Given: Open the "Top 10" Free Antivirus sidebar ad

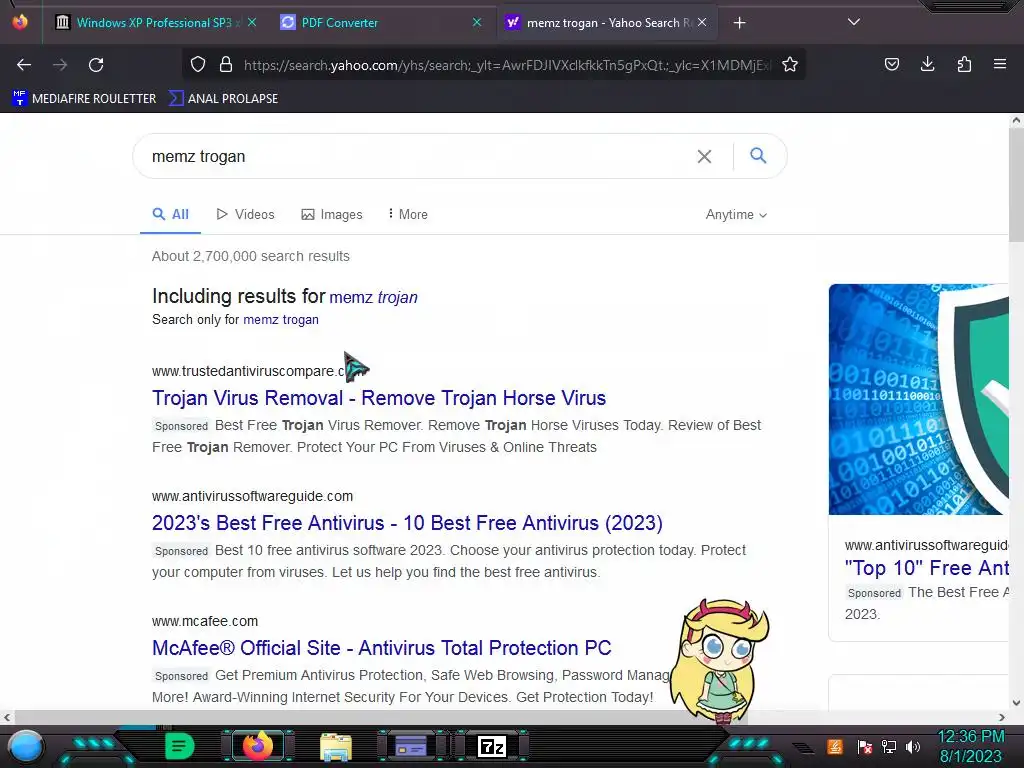Looking at the screenshot, I should 927,568.
